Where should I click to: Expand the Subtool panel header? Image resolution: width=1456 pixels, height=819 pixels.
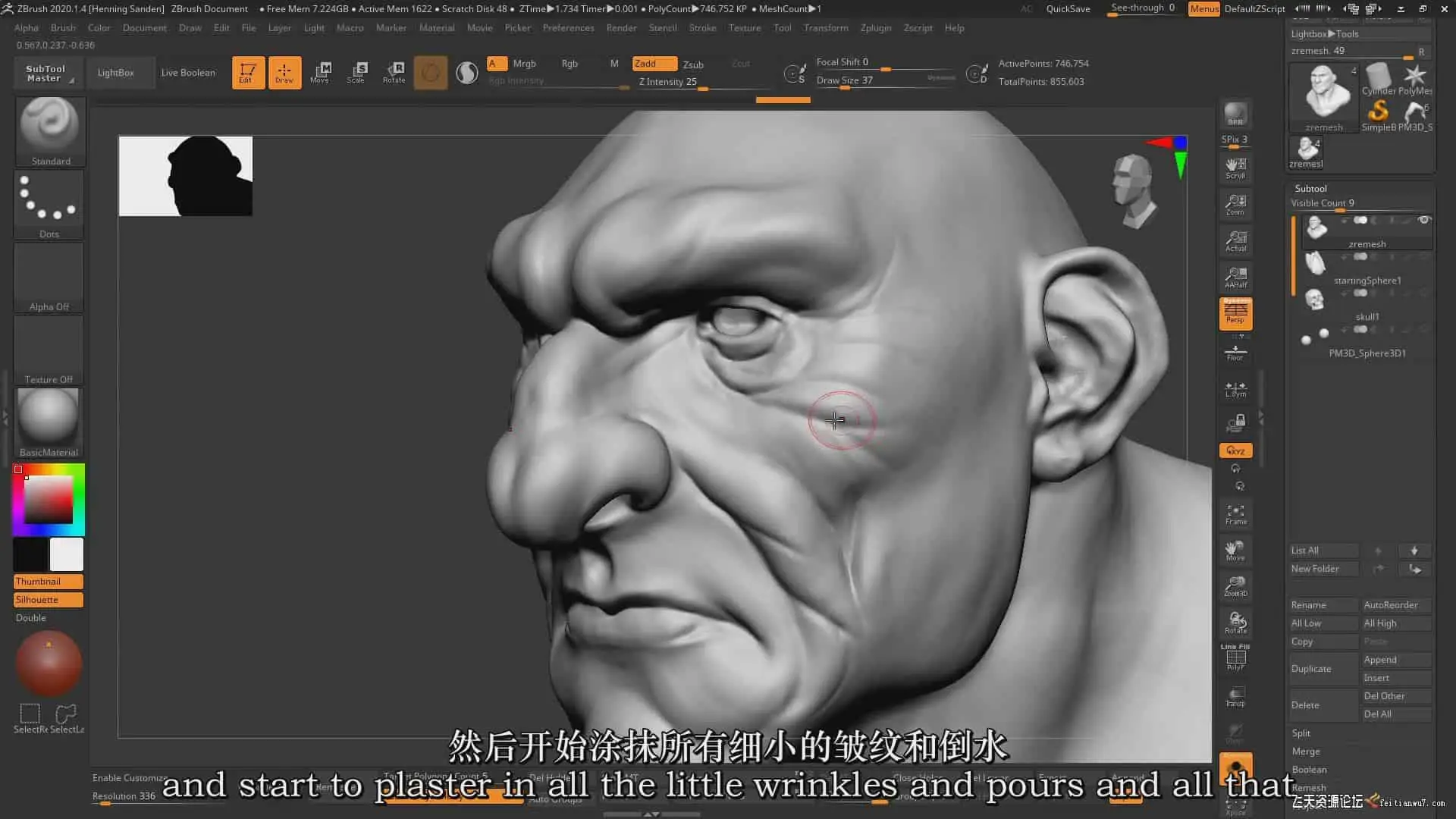coord(1310,188)
